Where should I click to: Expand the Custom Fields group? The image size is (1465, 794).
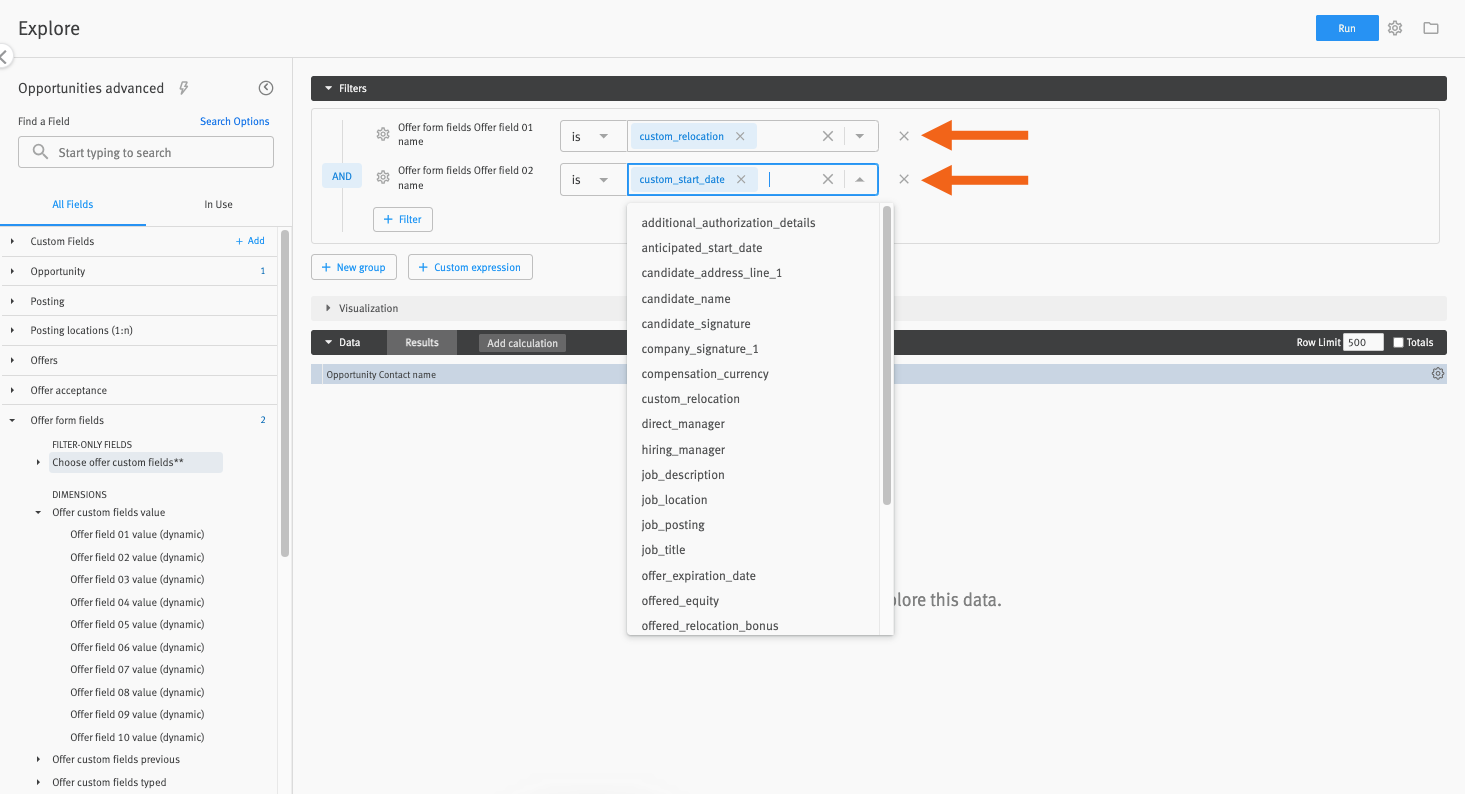click(13, 241)
